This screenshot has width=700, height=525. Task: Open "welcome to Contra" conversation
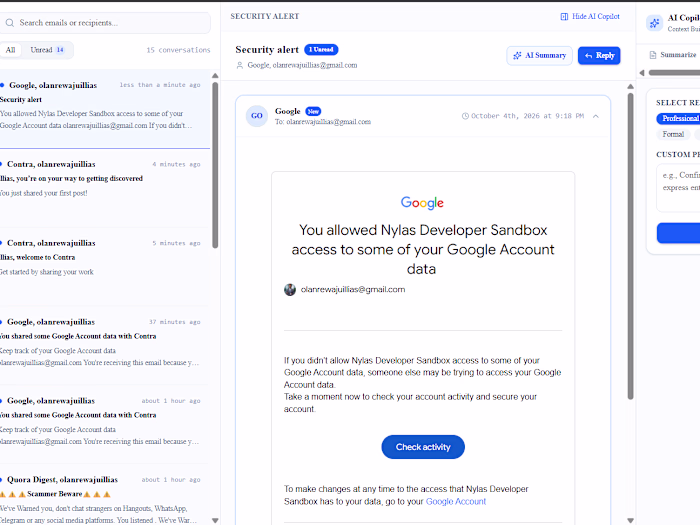(105, 267)
